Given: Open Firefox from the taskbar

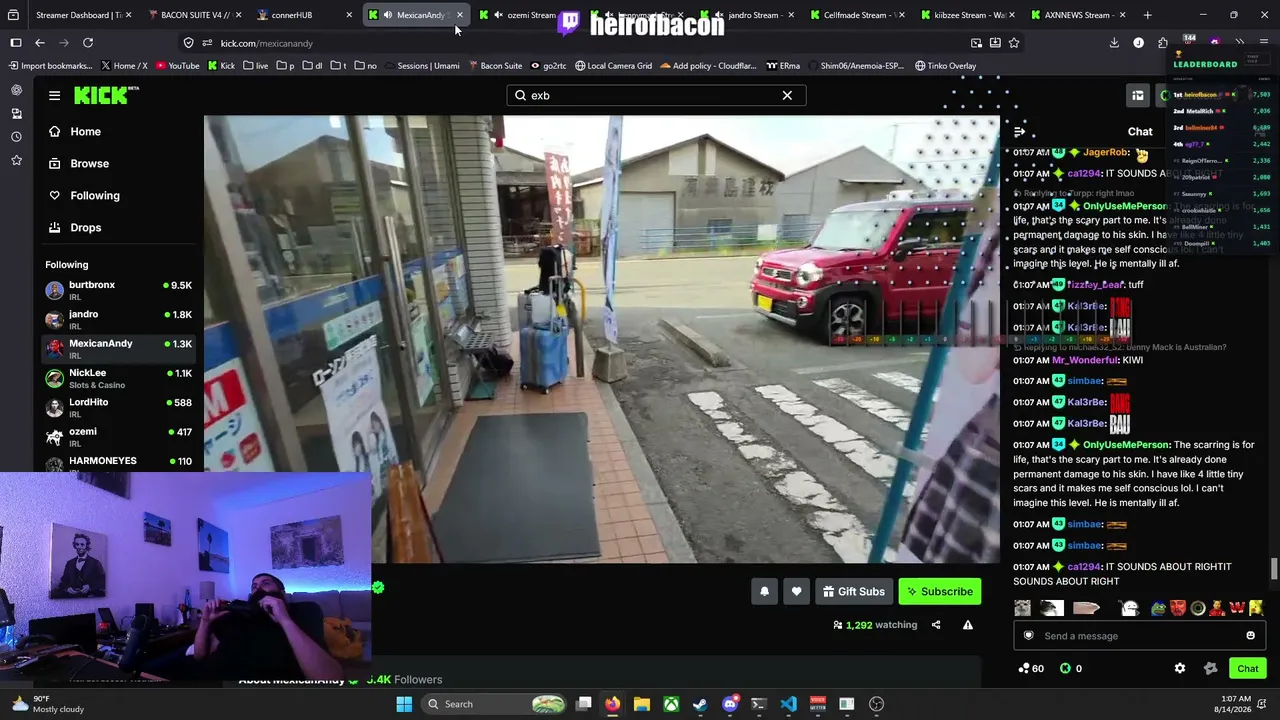Looking at the screenshot, I should [612, 704].
